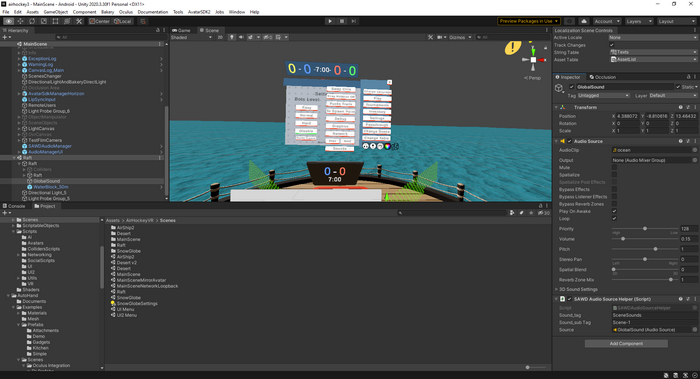Start Play mode with the play button
Image resolution: width=700 pixels, height=379 pixels.
(330, 21)
